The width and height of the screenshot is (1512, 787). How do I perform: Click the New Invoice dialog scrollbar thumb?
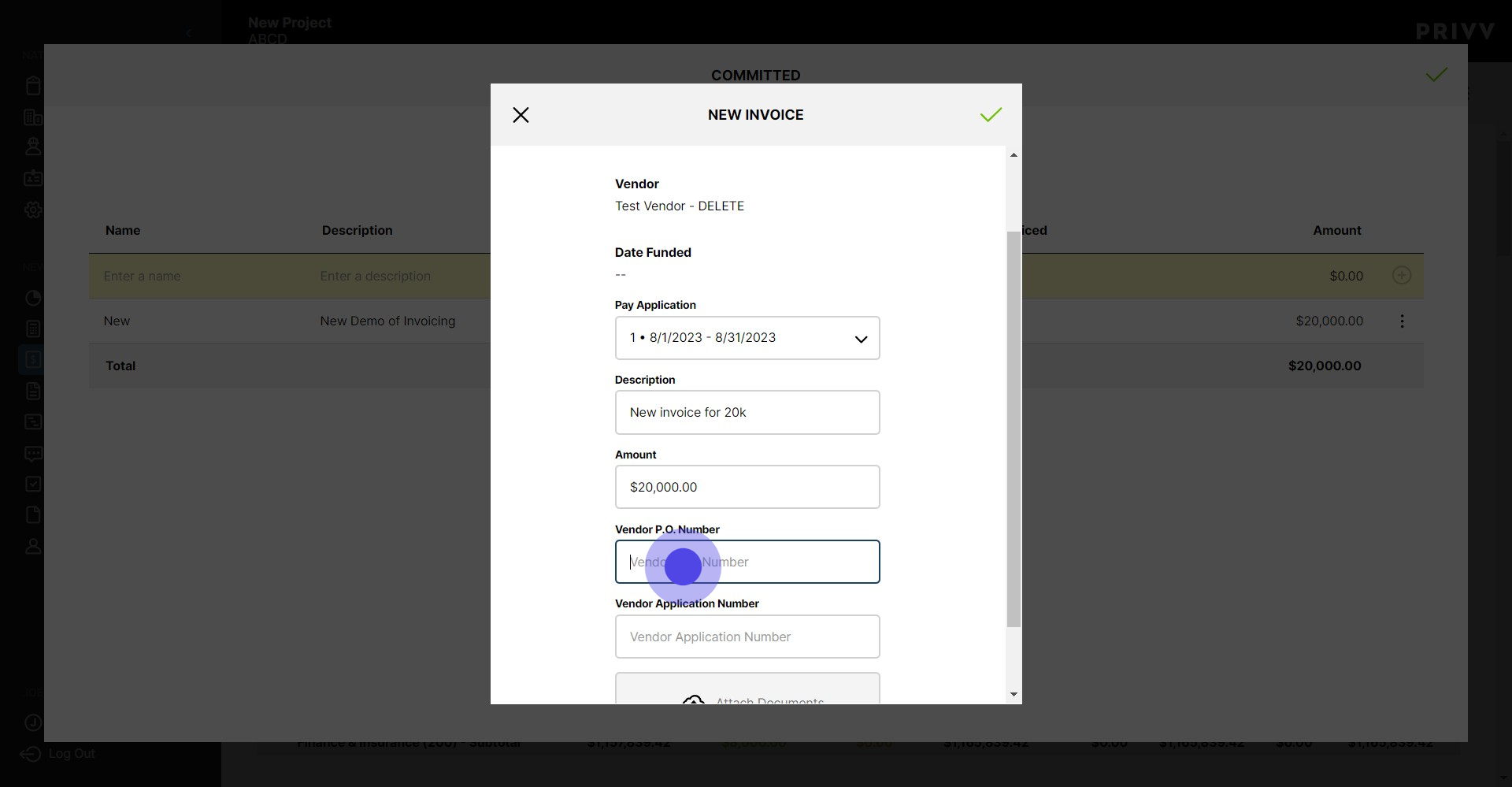coord(1014,429)
